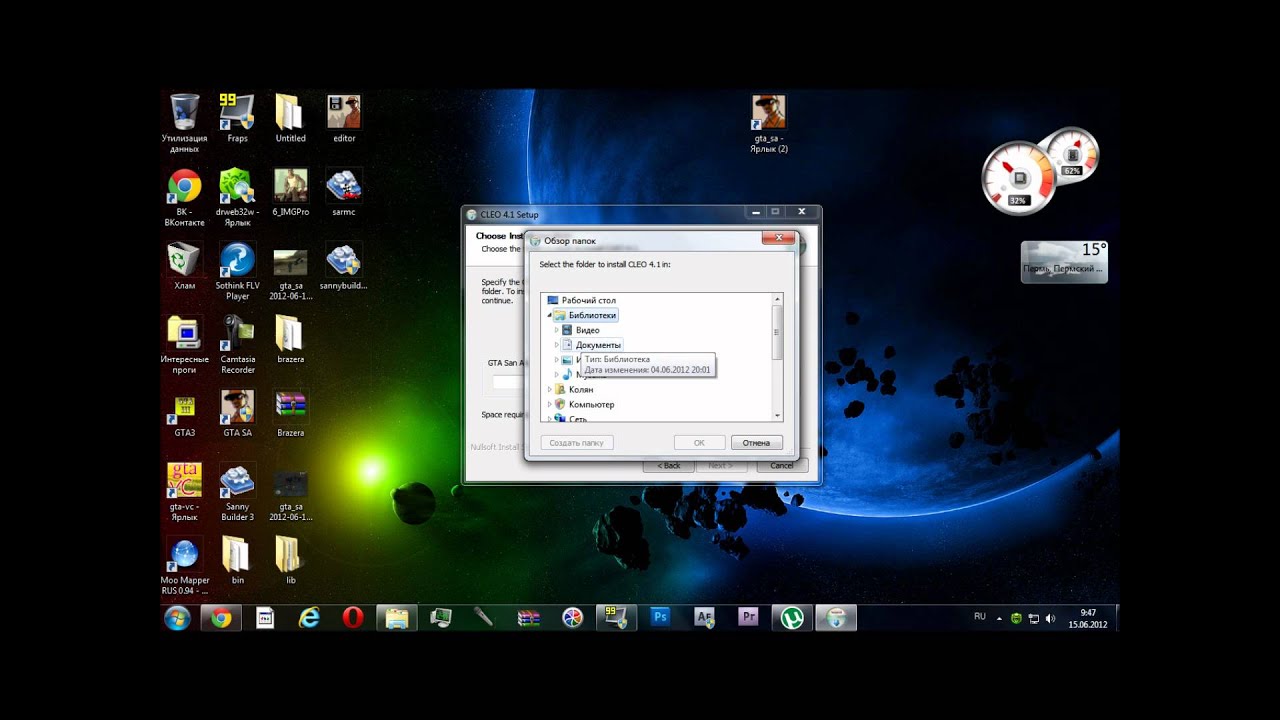Open Premiere Pro from the taskbar

point(748,617)
